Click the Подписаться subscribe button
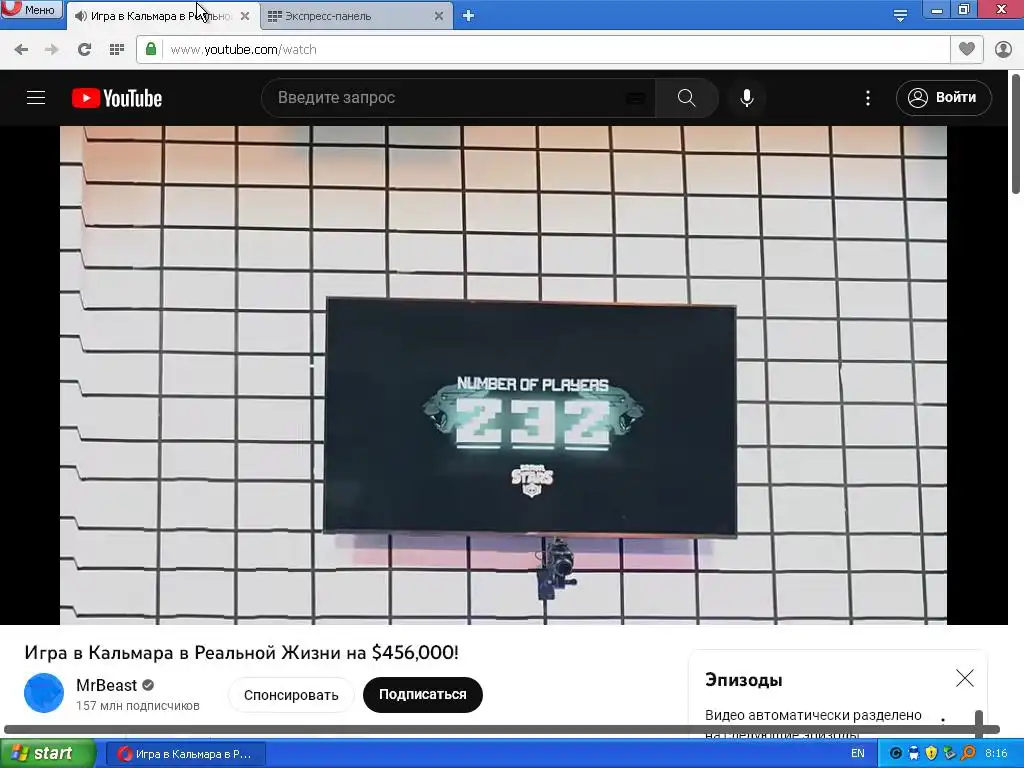Image resolution: width=1024 pixels, height=768 pixels. (423, 694)
